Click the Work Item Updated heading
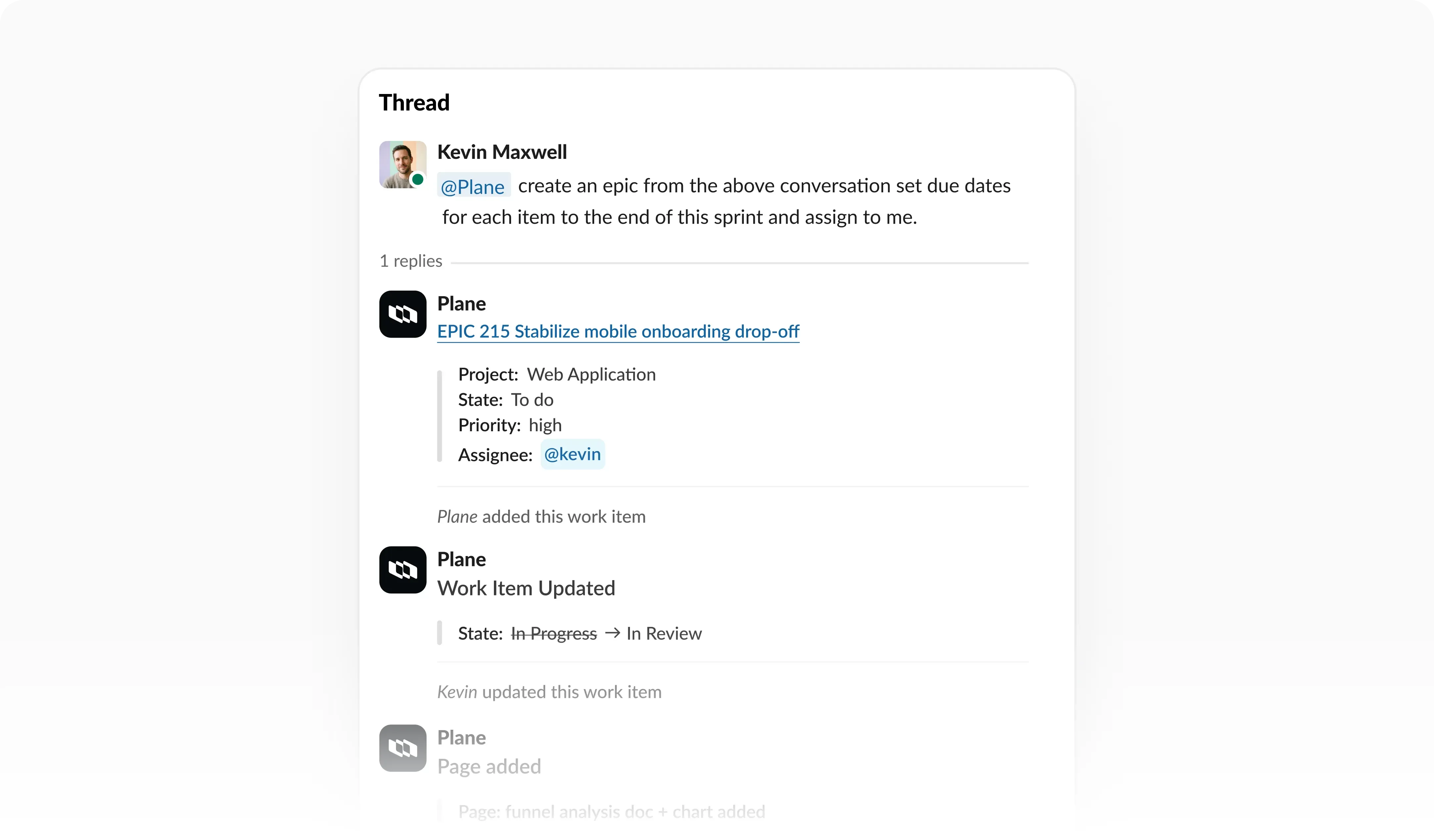The image size is (1434, 840). (x=526, y=588)
